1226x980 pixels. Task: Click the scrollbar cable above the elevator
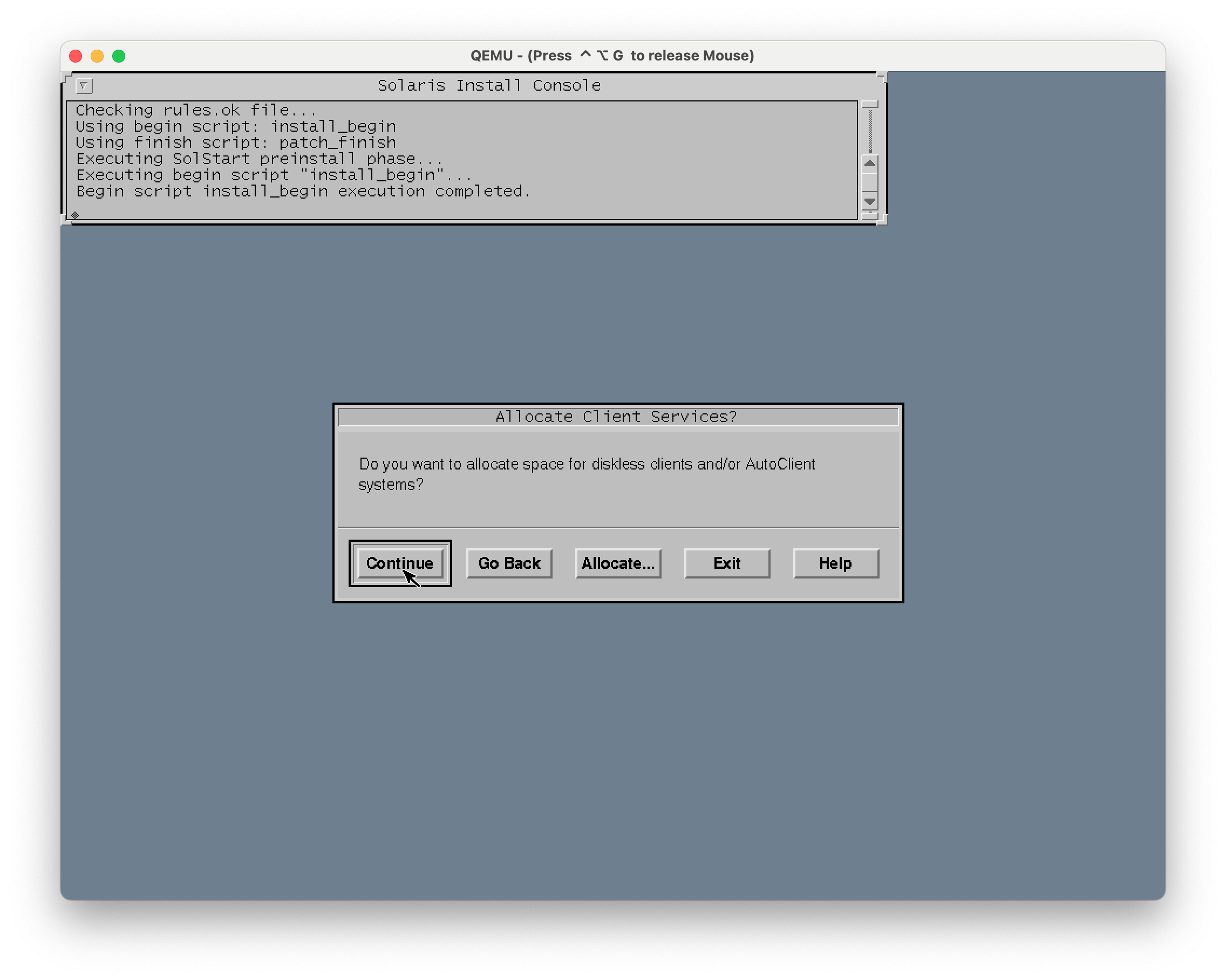[869, 131]
